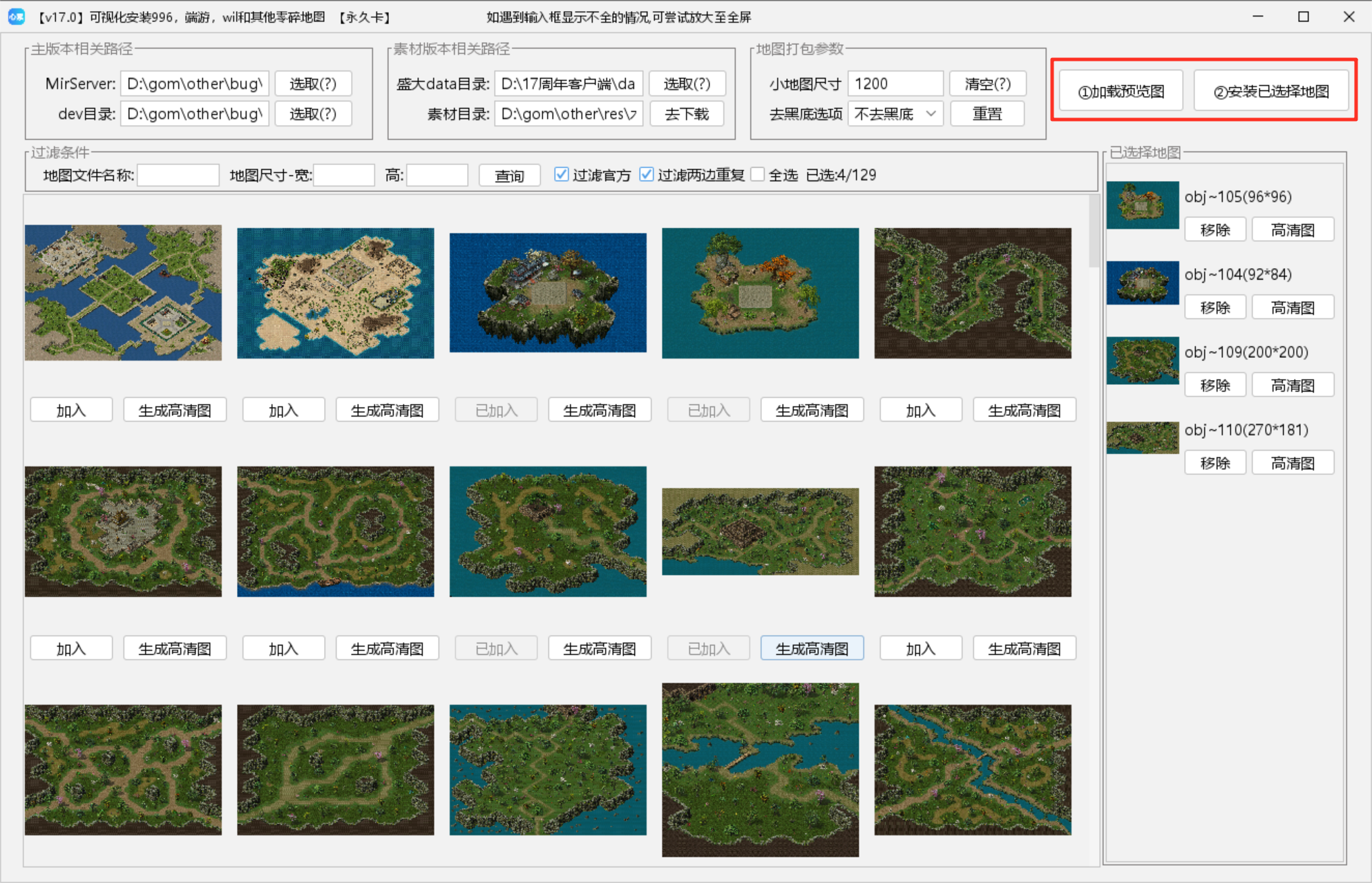This screenshot has width=1372, height=883.
Task: Click 选取(?) next to MirServer path
Action: [313, 84]
